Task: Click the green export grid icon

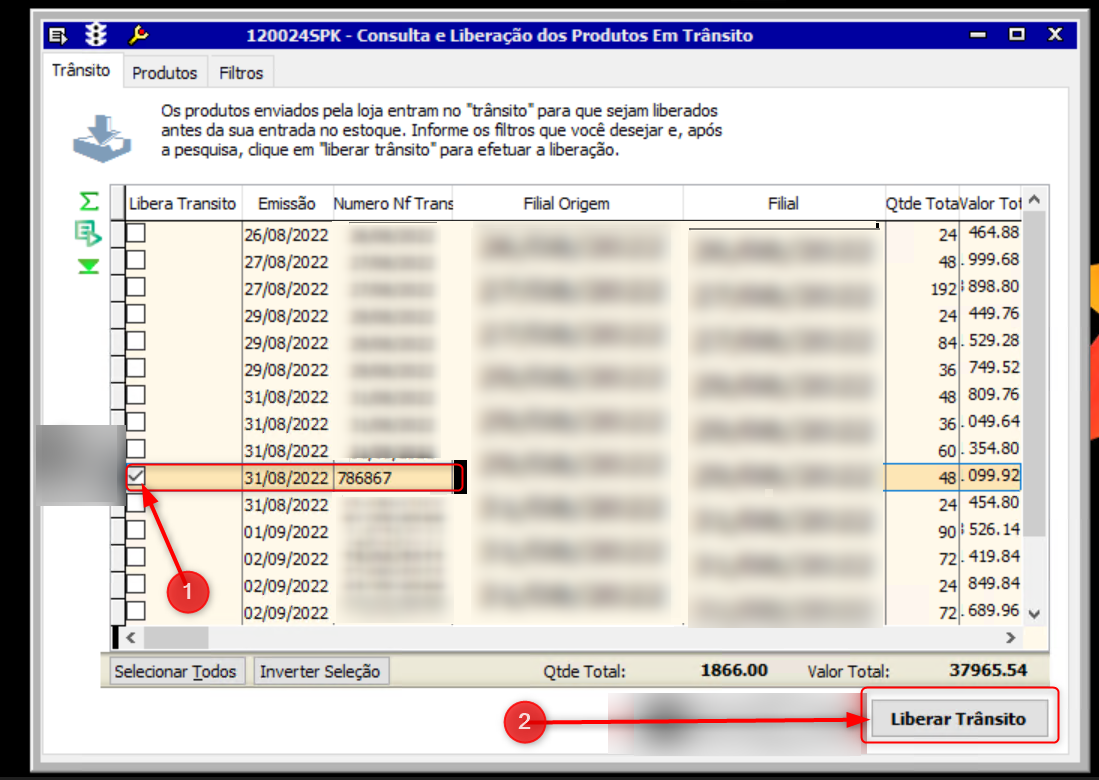Action: click(x=88, y=233)
